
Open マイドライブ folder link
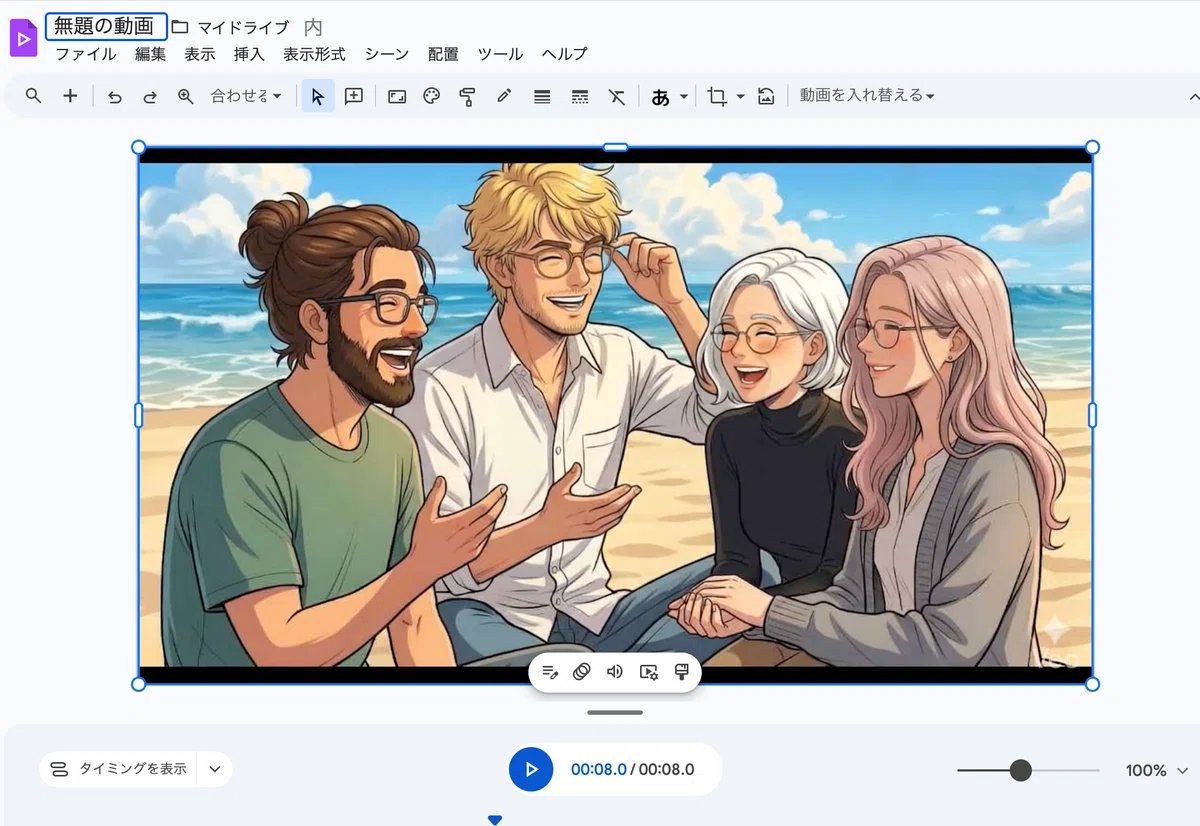[243, 27]
